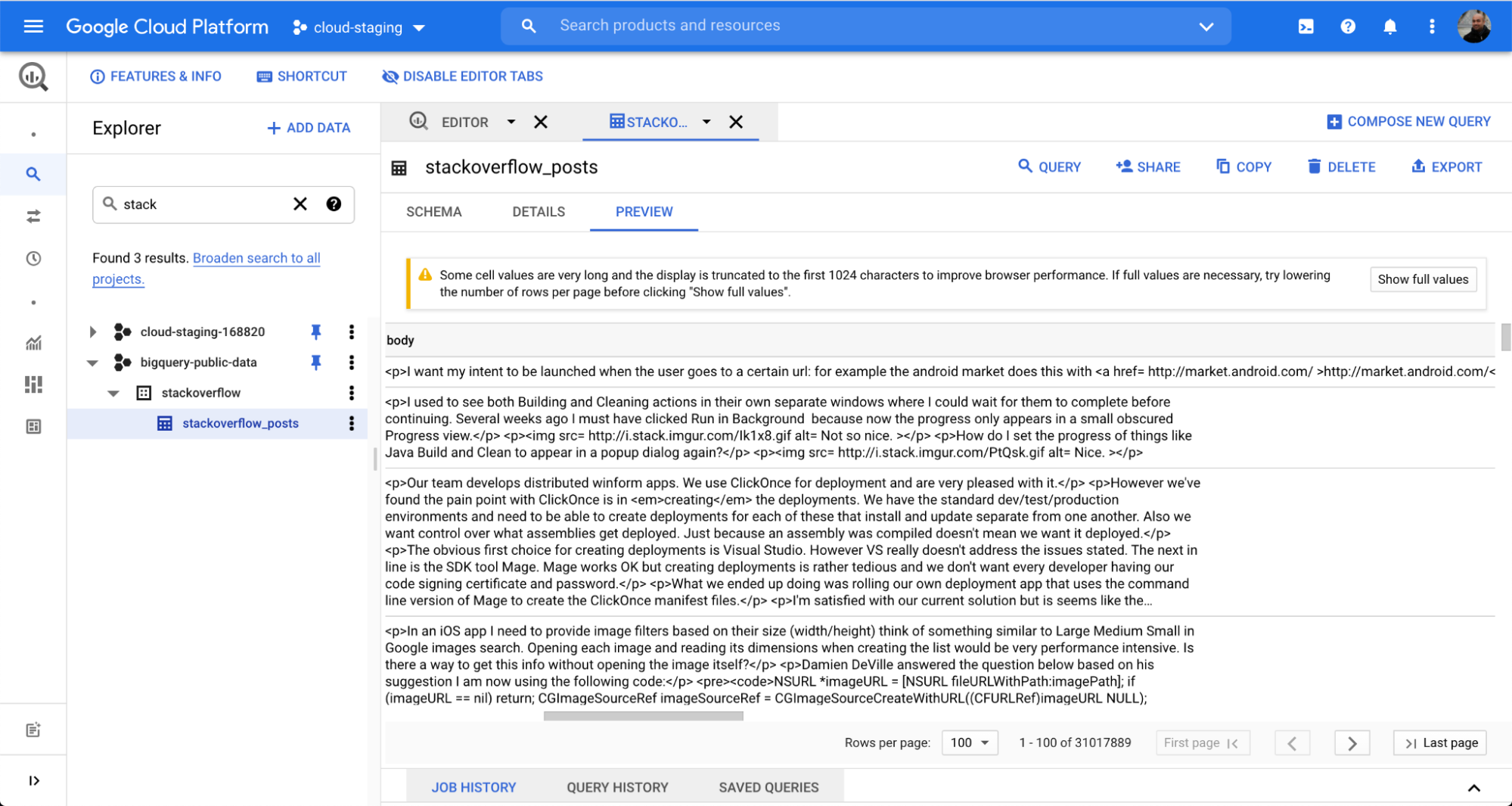This screenshot has height=806, width=1512.
Task: Open Data transfers in the sidebar
Action: click(x=33, y=216)
